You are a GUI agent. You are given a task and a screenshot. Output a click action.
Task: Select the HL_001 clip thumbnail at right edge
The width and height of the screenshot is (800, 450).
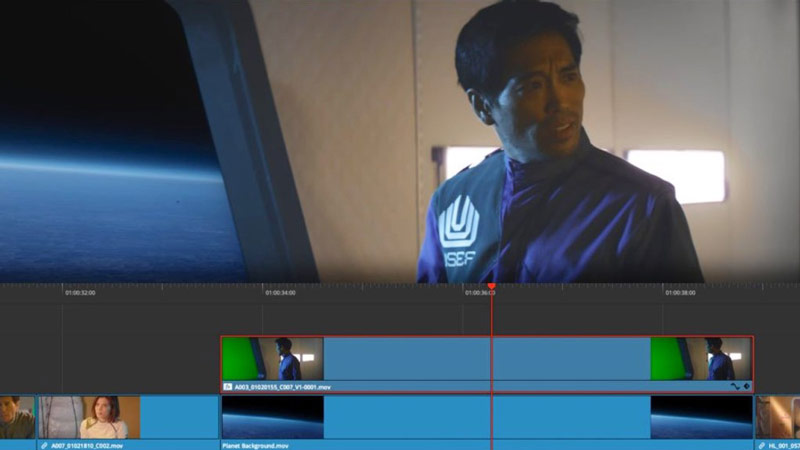777,417
